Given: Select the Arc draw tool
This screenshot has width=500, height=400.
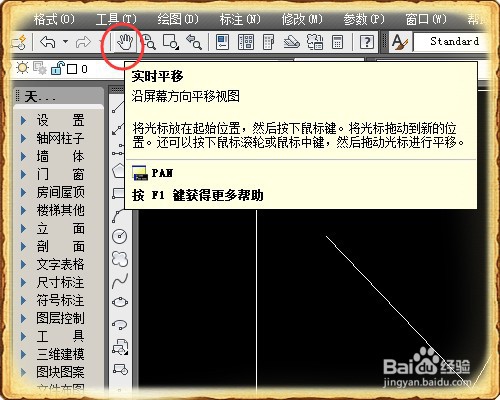Looking at the screenshot, I should [118, 216].
